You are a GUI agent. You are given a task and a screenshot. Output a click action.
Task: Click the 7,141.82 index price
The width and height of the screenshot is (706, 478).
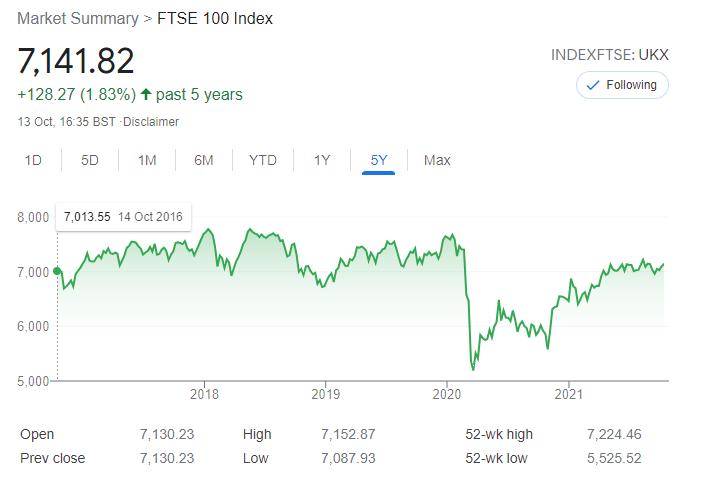[76, 61]
